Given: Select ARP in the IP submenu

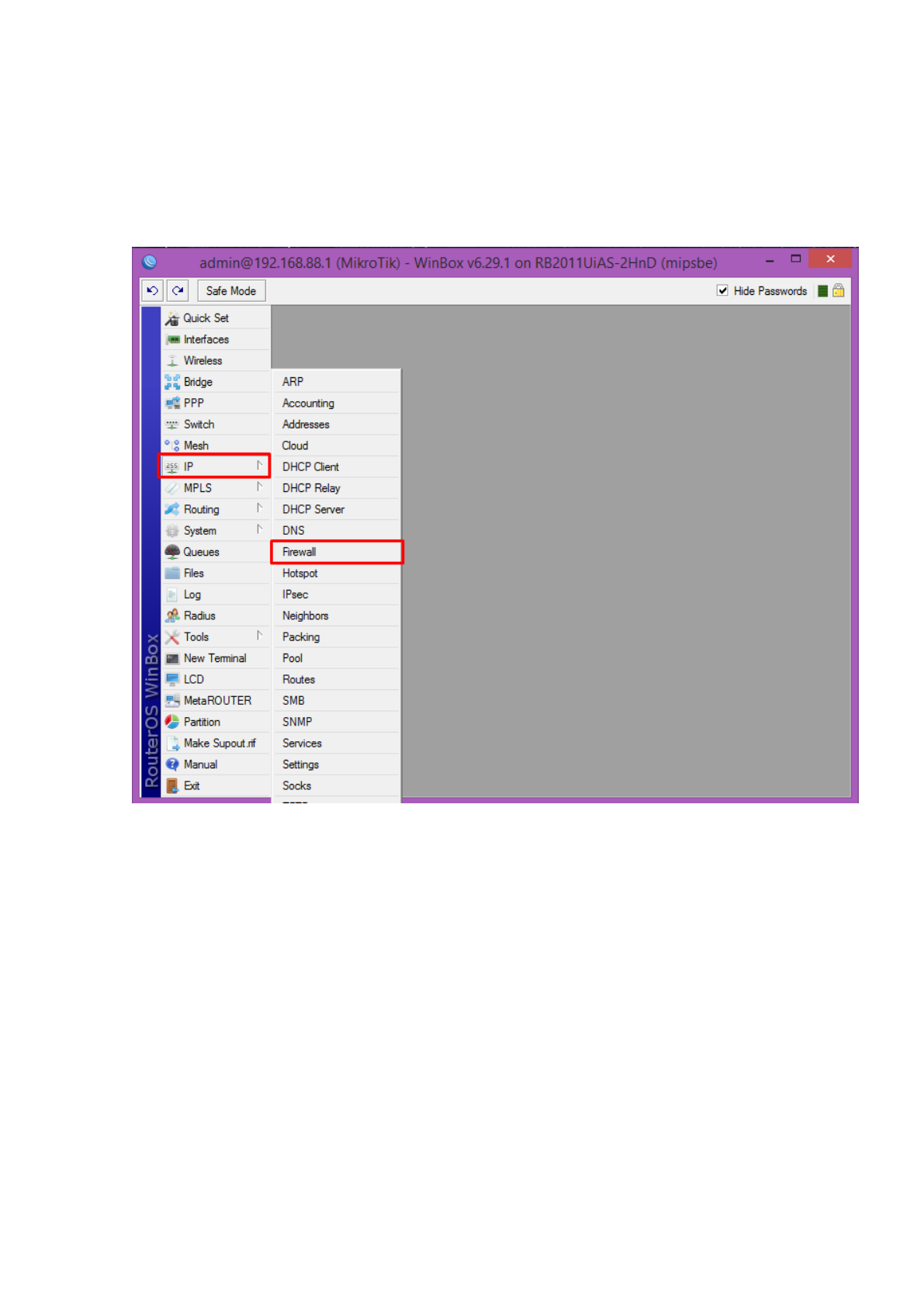Looking at the screenshot, I should tap(337, 382).
